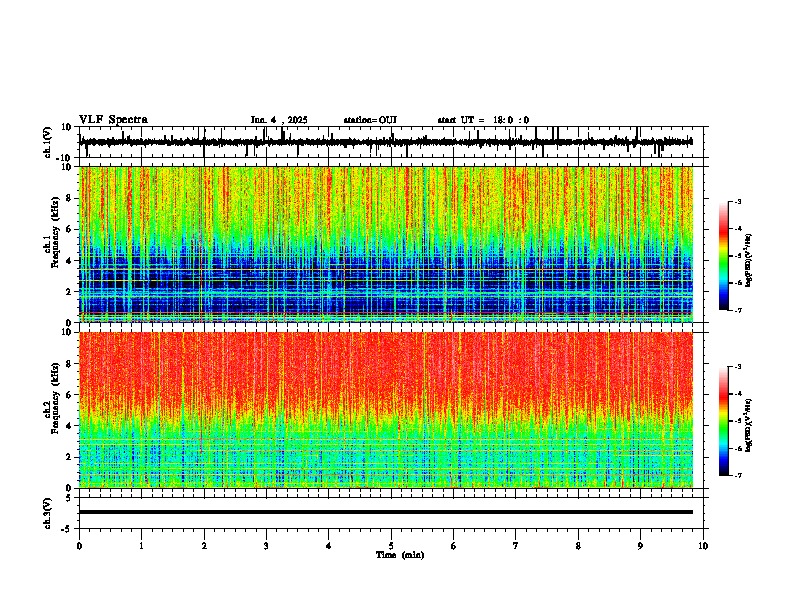Click the "ch.3(V)" axis label
The width and height of the screenshot is (792, 612).
[x=48, y=514]
